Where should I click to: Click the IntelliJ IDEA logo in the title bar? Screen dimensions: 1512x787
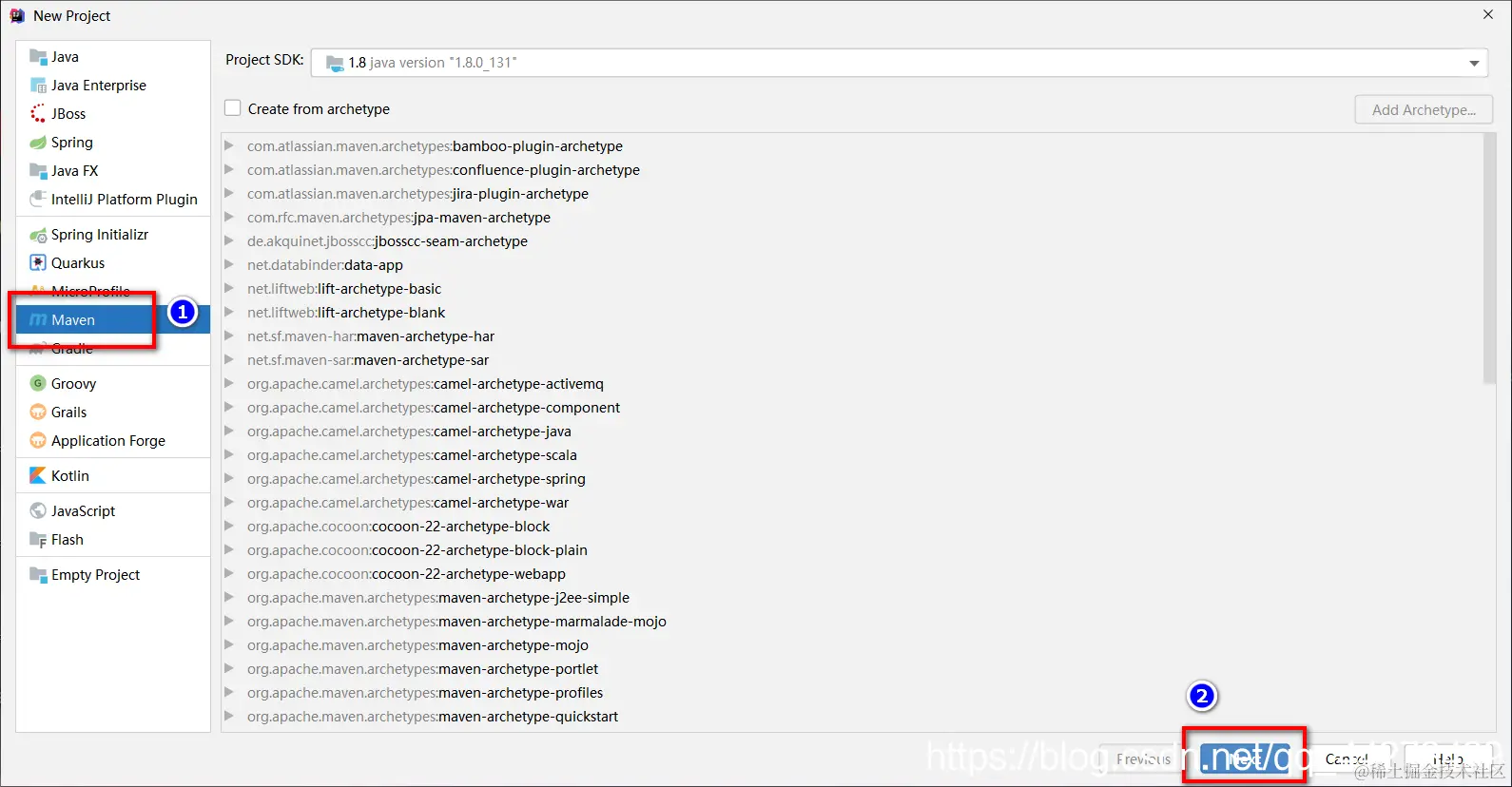coord(17,15)
